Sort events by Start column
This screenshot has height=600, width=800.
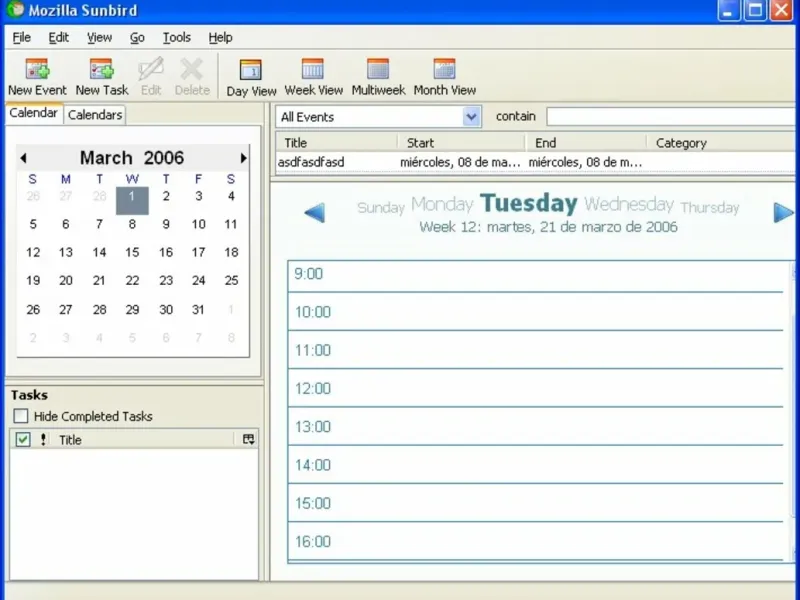pyautogui.click(x=462, y=142)
